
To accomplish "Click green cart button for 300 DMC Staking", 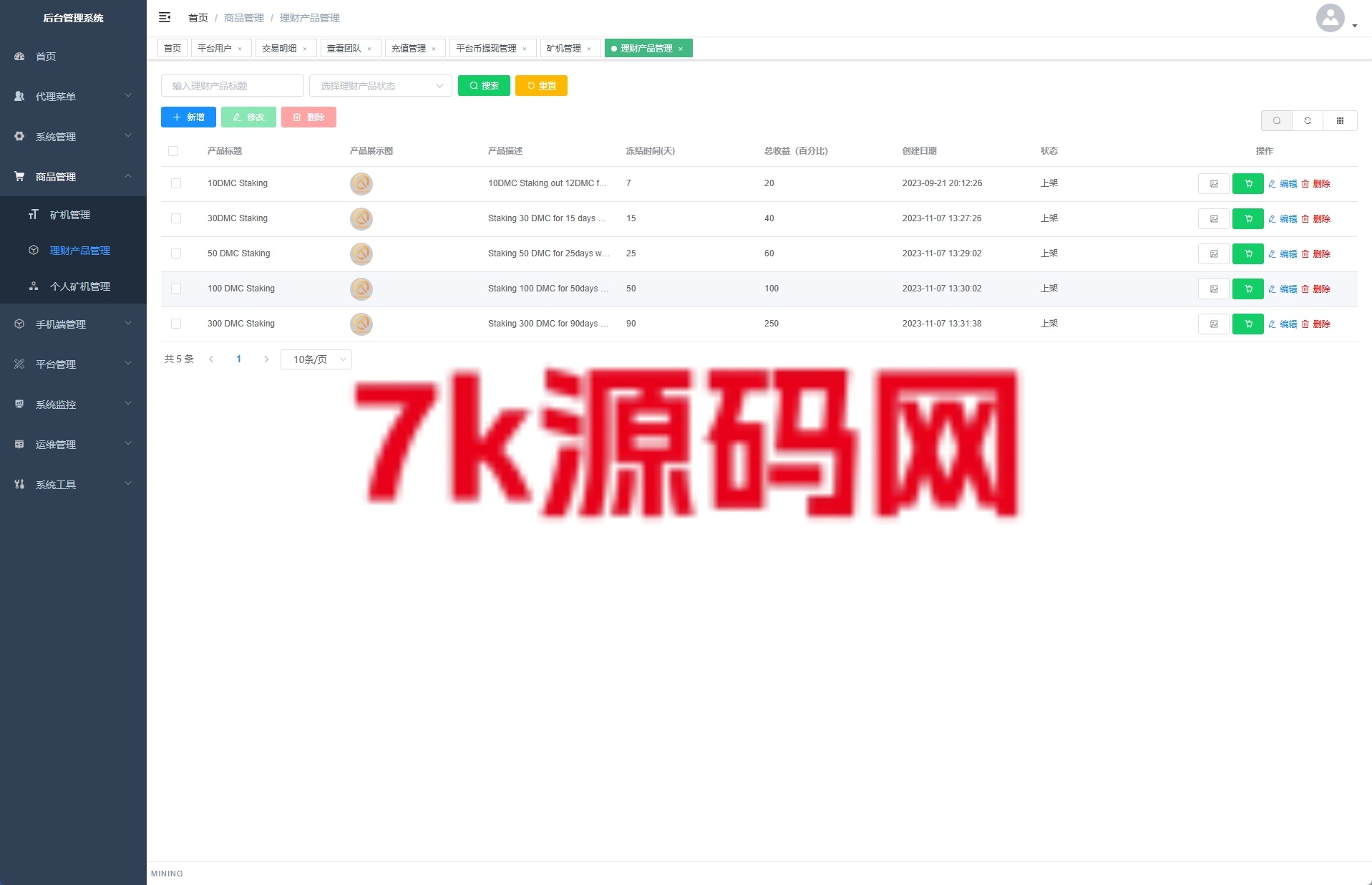I will pos(1248,324).
